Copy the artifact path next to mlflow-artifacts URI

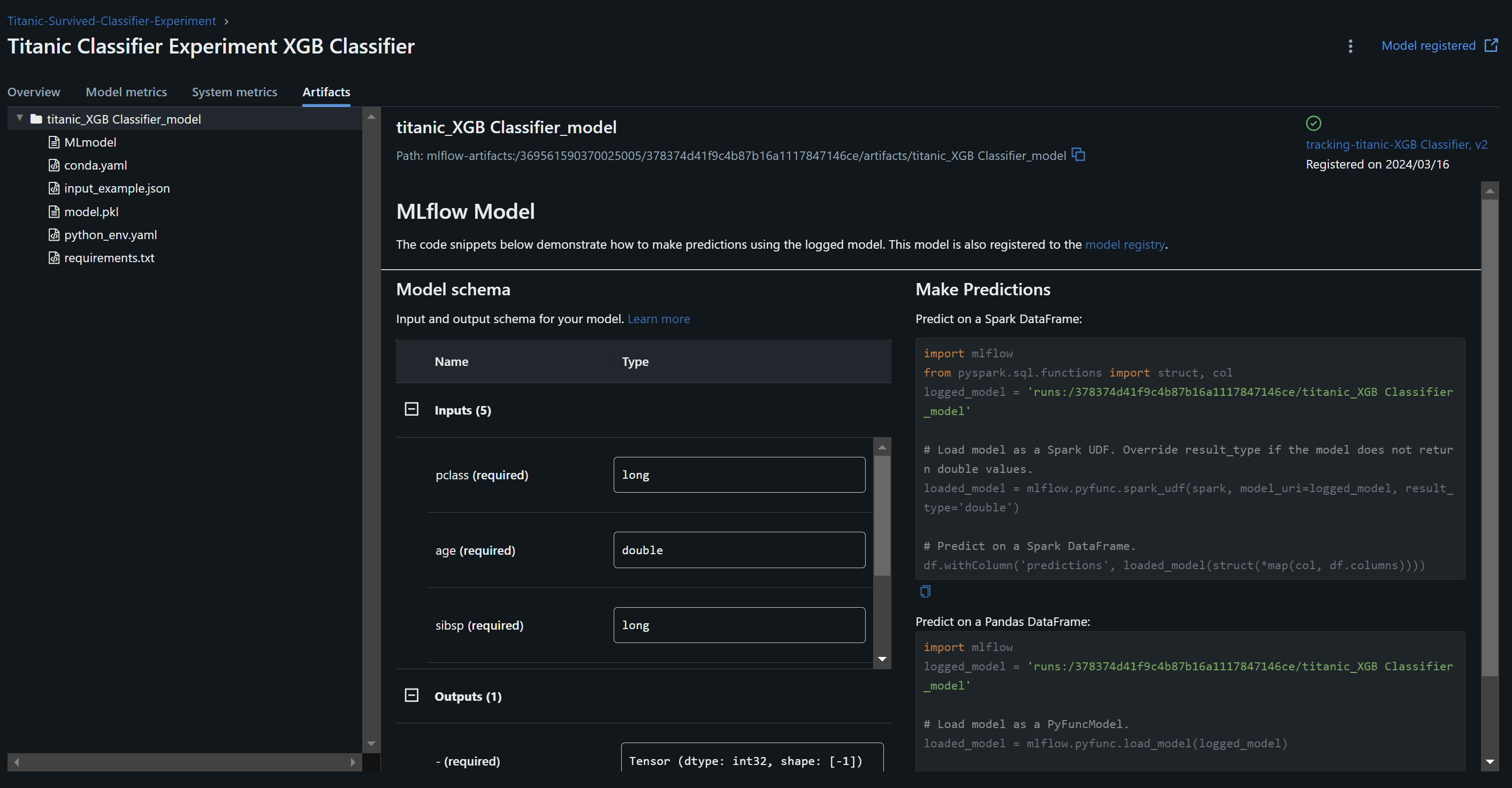[1079, 155]
